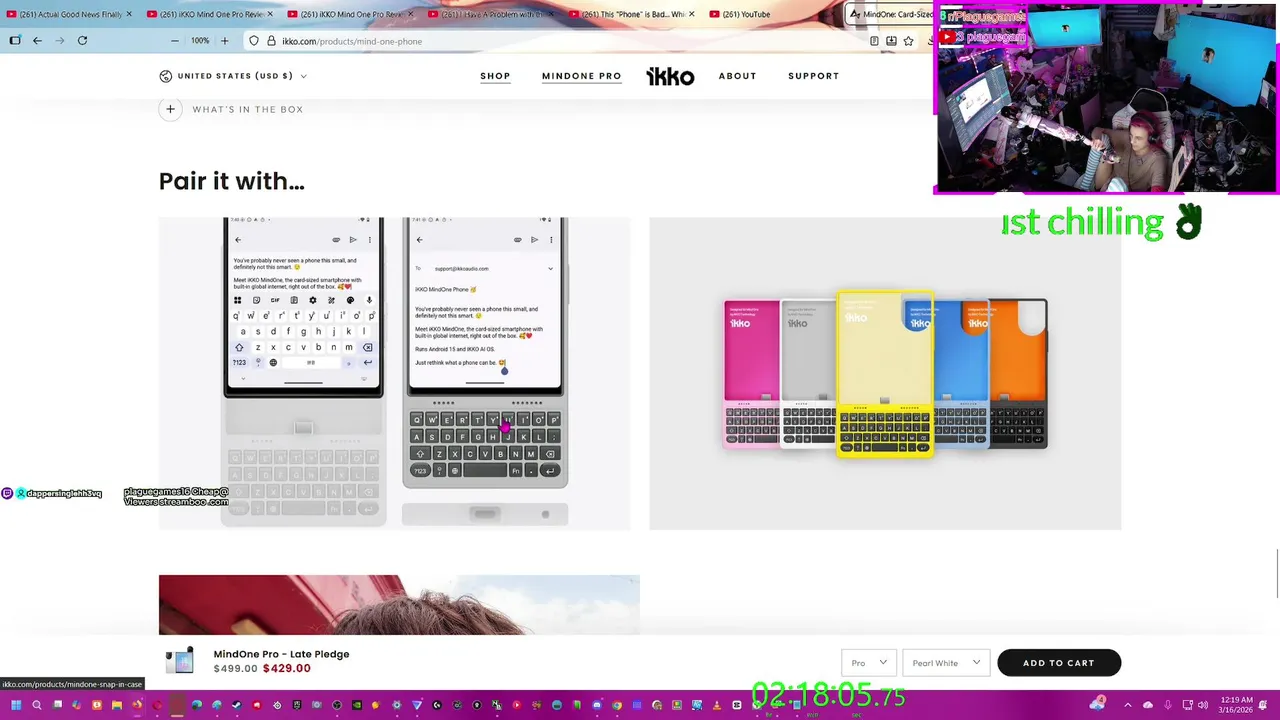This screenshot has height=720, width=1280.
Task: Open Windows taskbar search
Action: click(37, 705)
